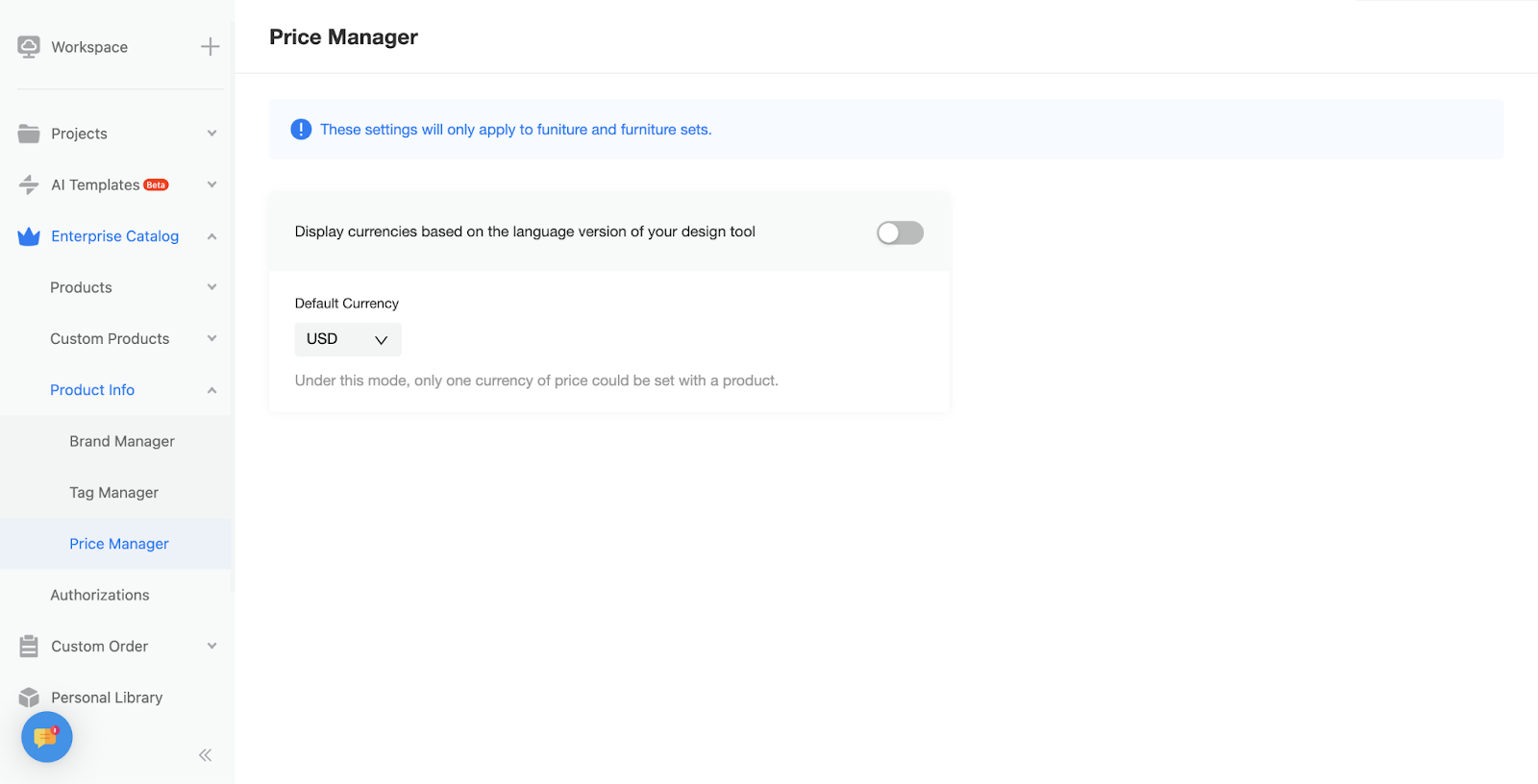Select Price Manager in sidebar
This screenshot has height=784, width=1538.
tap(119, 544)
